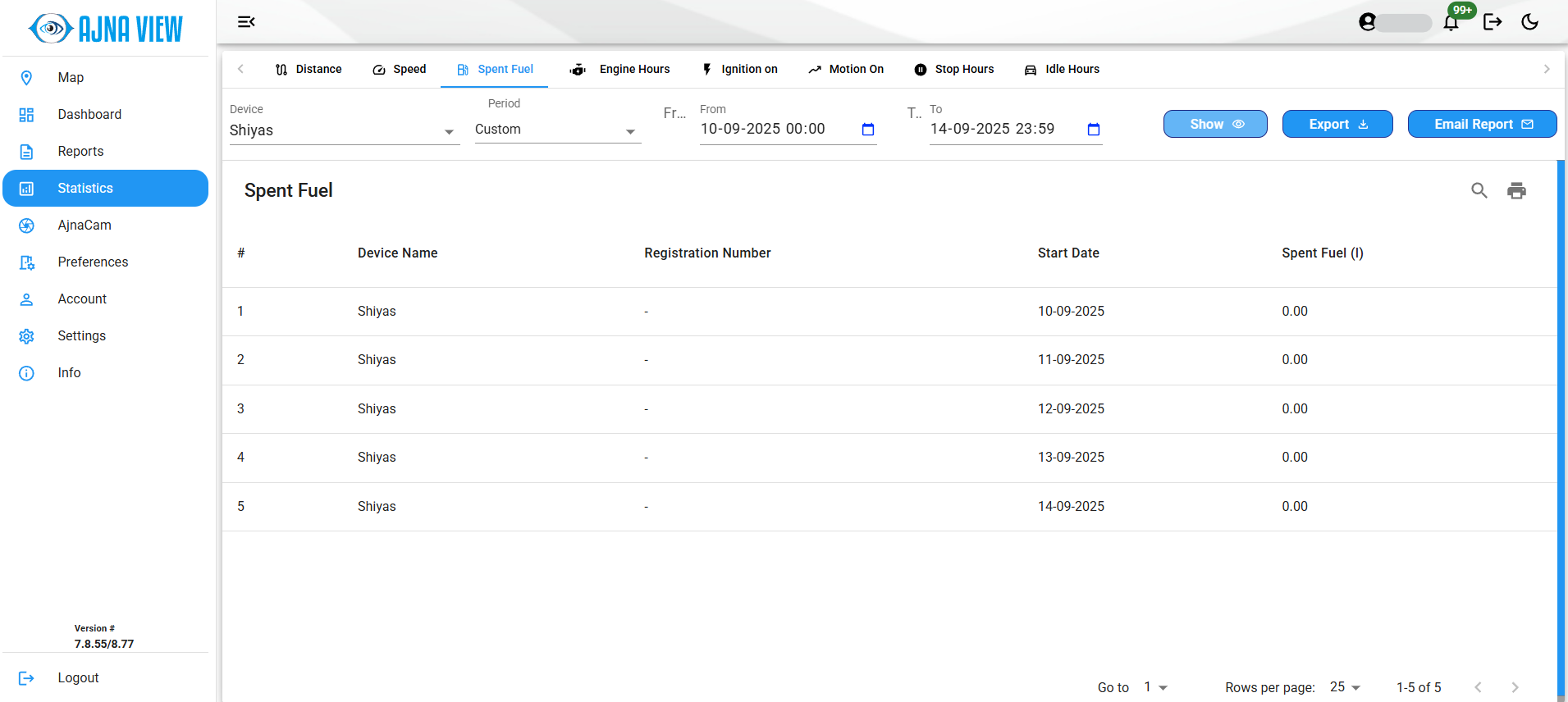Screen dimensions: 1568x702
Task: Toggle dark mode moon icon
Action: [x=1529, y=22]
